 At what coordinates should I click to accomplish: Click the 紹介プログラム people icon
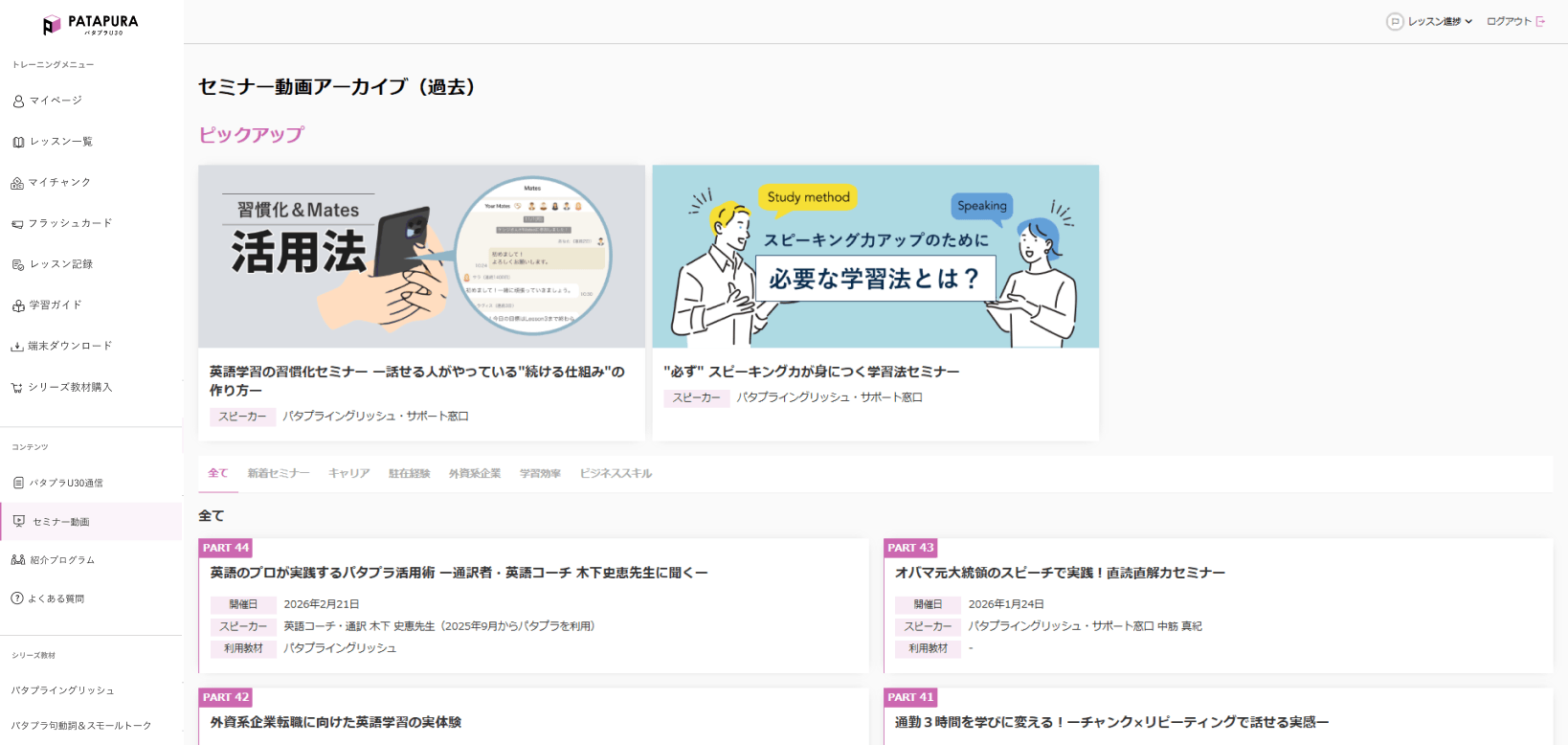[x=18, y=560]
